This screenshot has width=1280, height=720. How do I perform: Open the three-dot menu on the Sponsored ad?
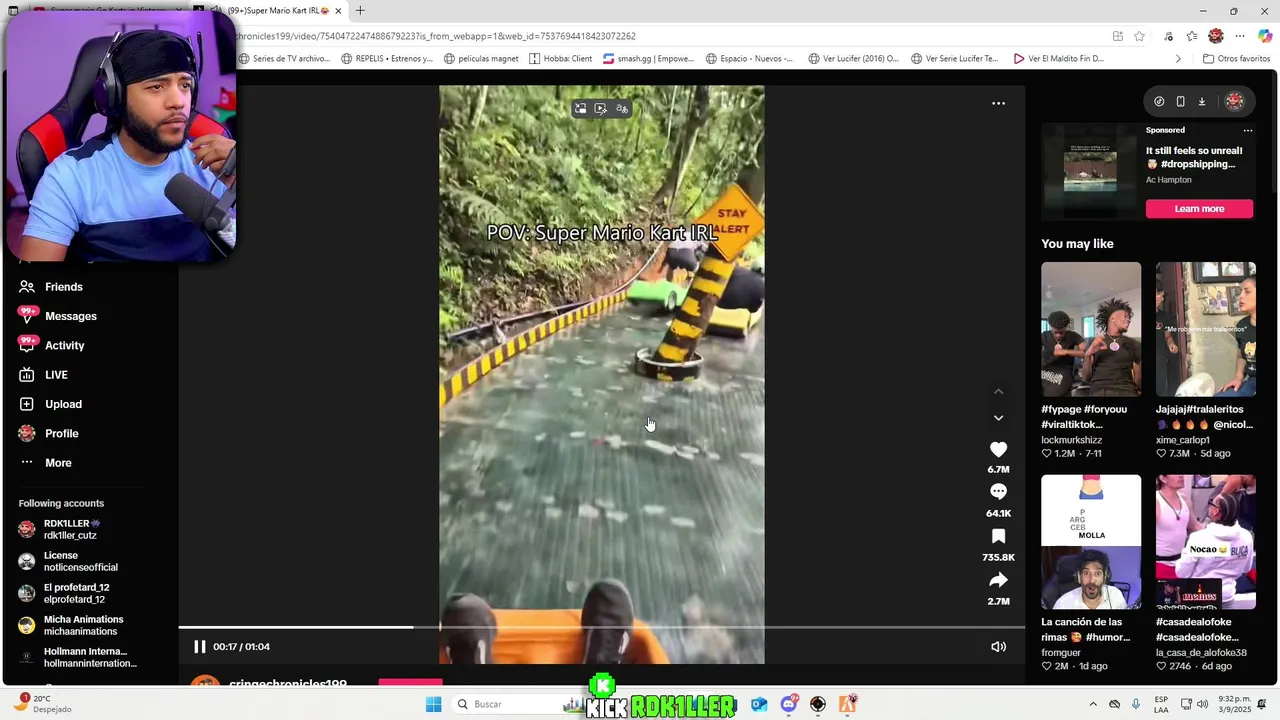pyautogui.click(x=1247, y=130)
